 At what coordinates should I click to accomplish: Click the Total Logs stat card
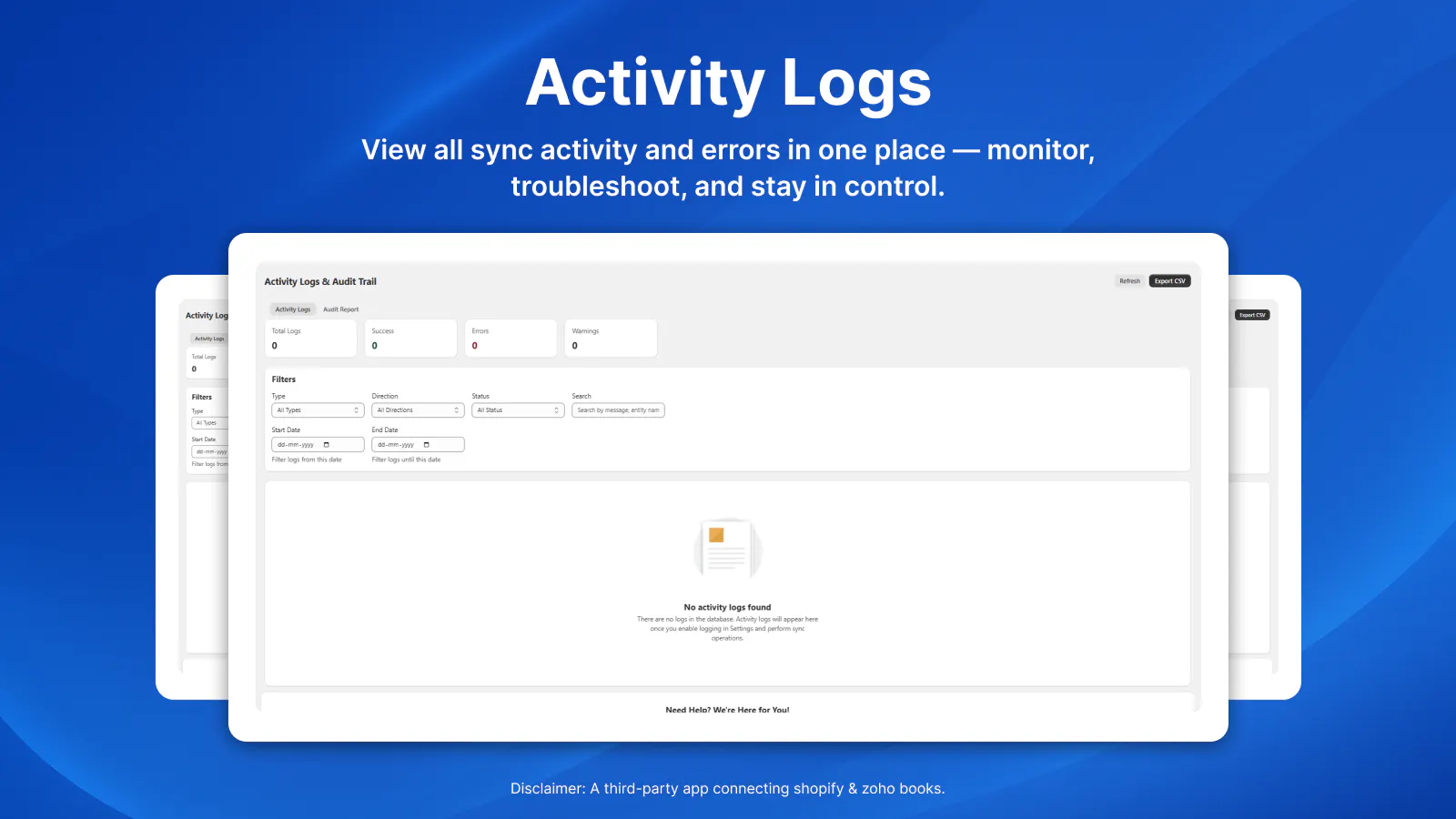pyautogui.click(x=310, y=339)
